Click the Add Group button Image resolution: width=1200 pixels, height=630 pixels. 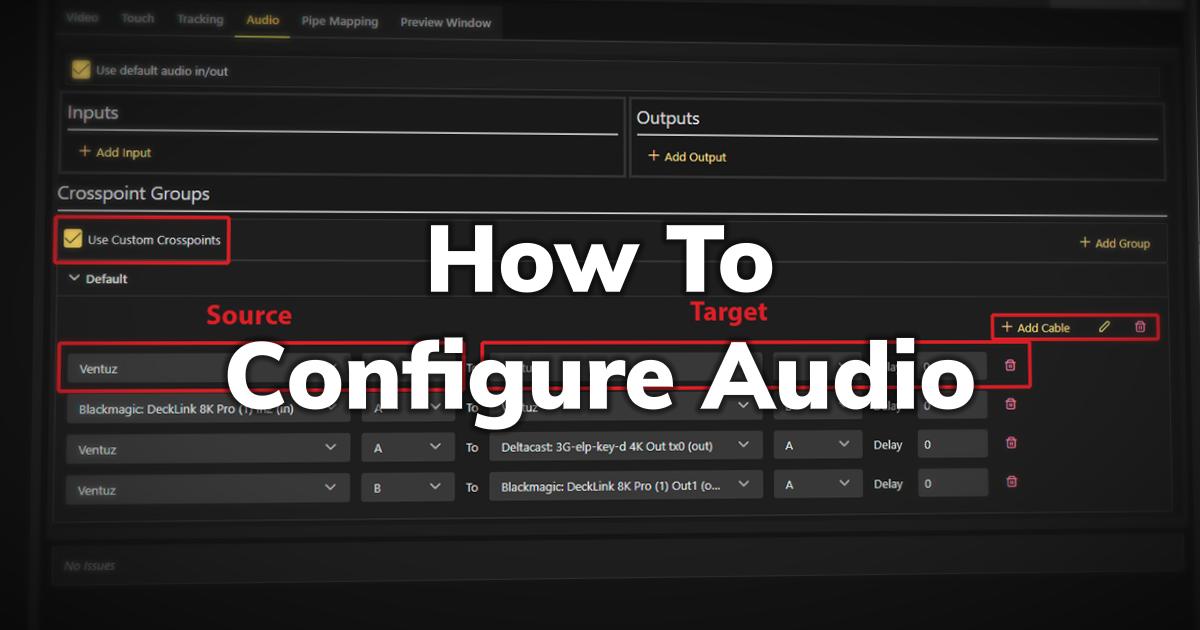tap(1114, 243)
